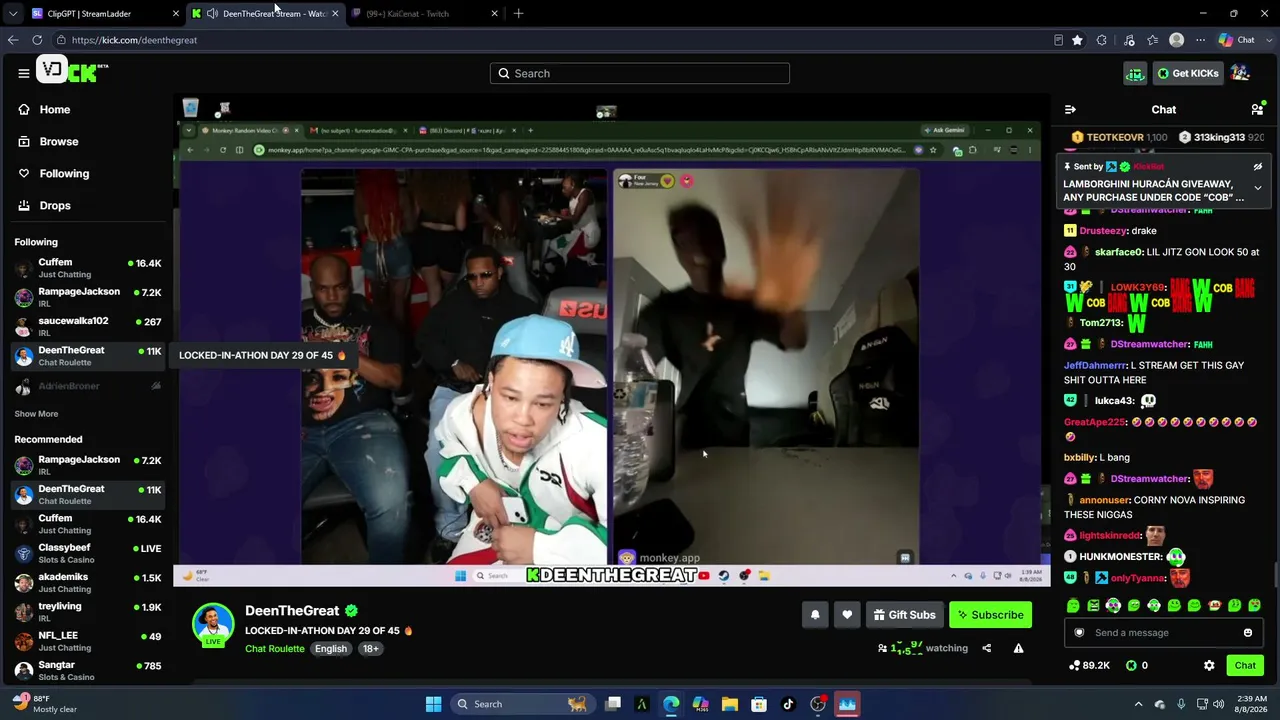Open AdrienBroner channel in Following list
The image size is (1280, 720).
point(87,386)
